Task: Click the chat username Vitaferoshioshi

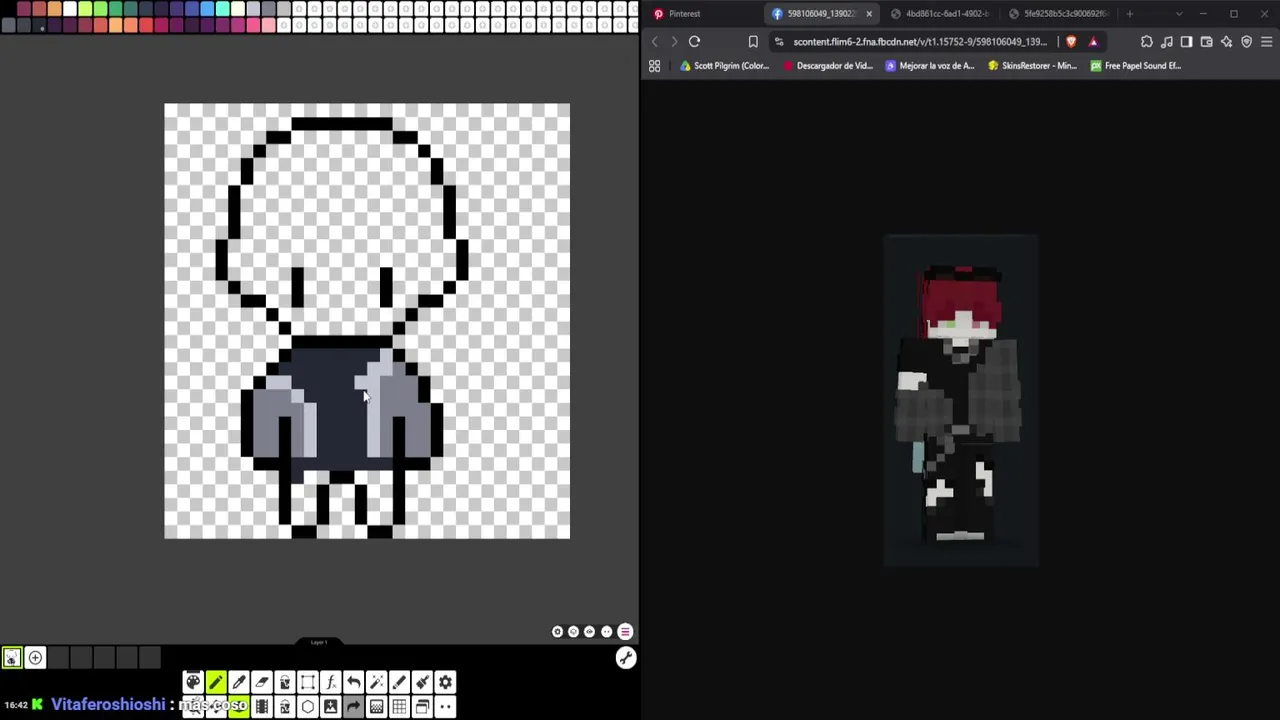Action: tap(108, 705)
